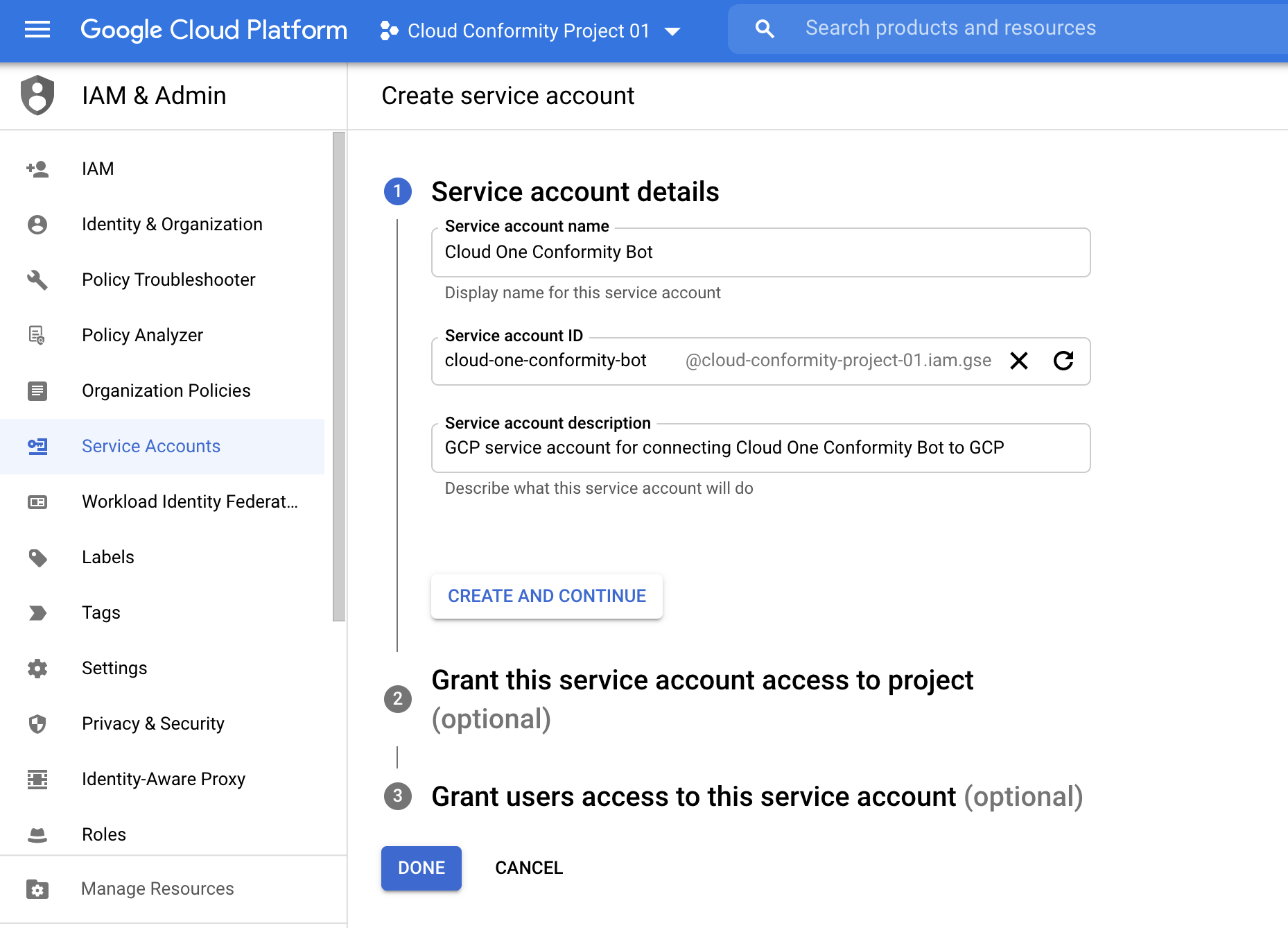1288x928 pixels.
Task: Click the blue DONE button
Action: click(x=421, y=868)
